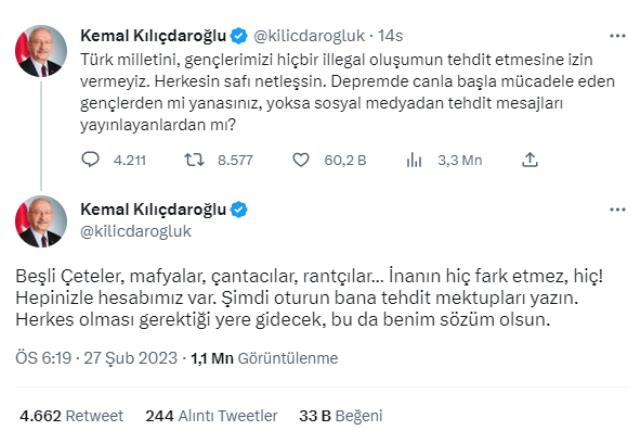The height and width of the screenshot is (443, 640).
Task: Click the profile avatar on the second tweet
Action: click(41, 222)
